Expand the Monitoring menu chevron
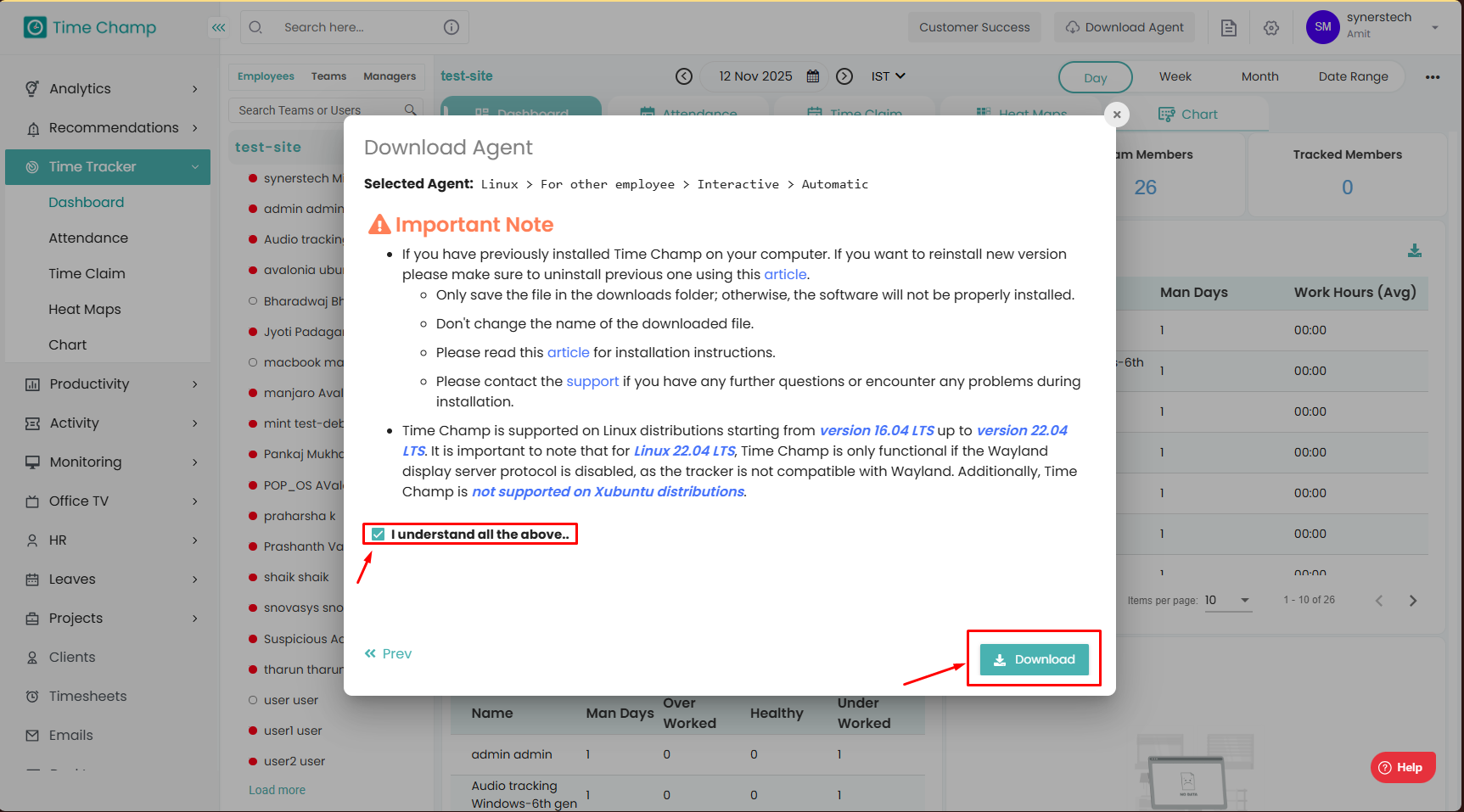This screenshot has width=1464, height=812. pos(195,462)
